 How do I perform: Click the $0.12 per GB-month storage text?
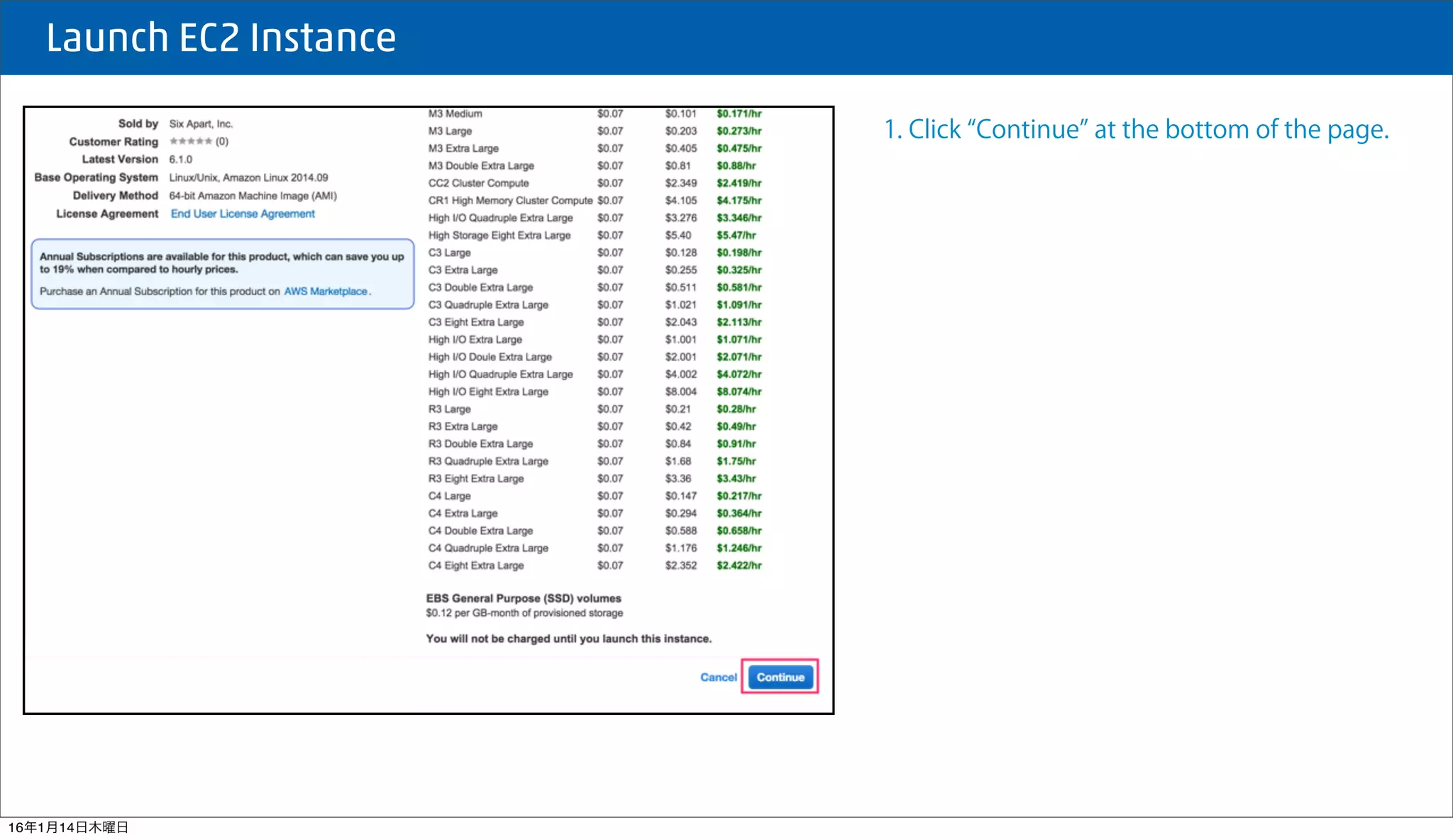[524, 613]
